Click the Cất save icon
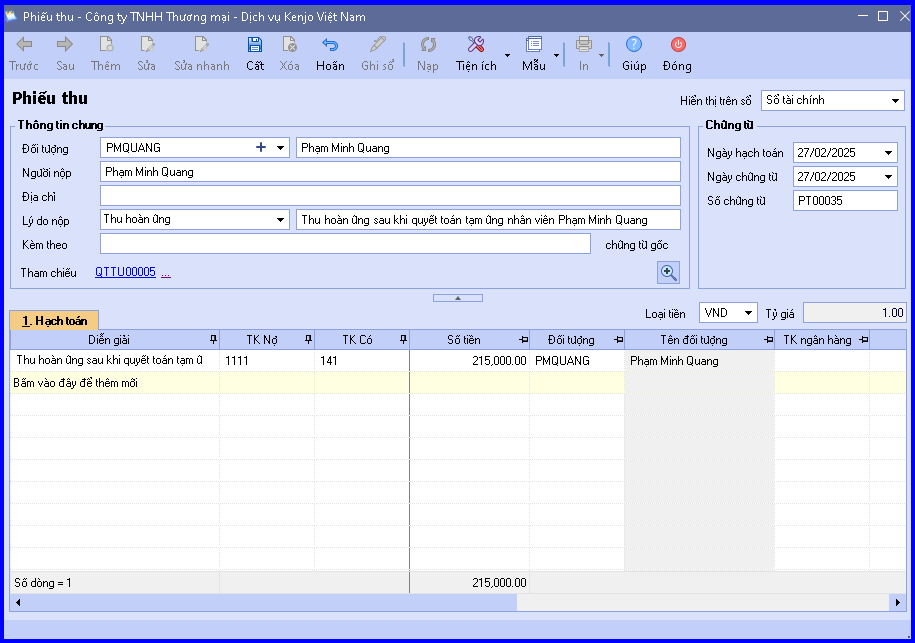 point(254,45)
